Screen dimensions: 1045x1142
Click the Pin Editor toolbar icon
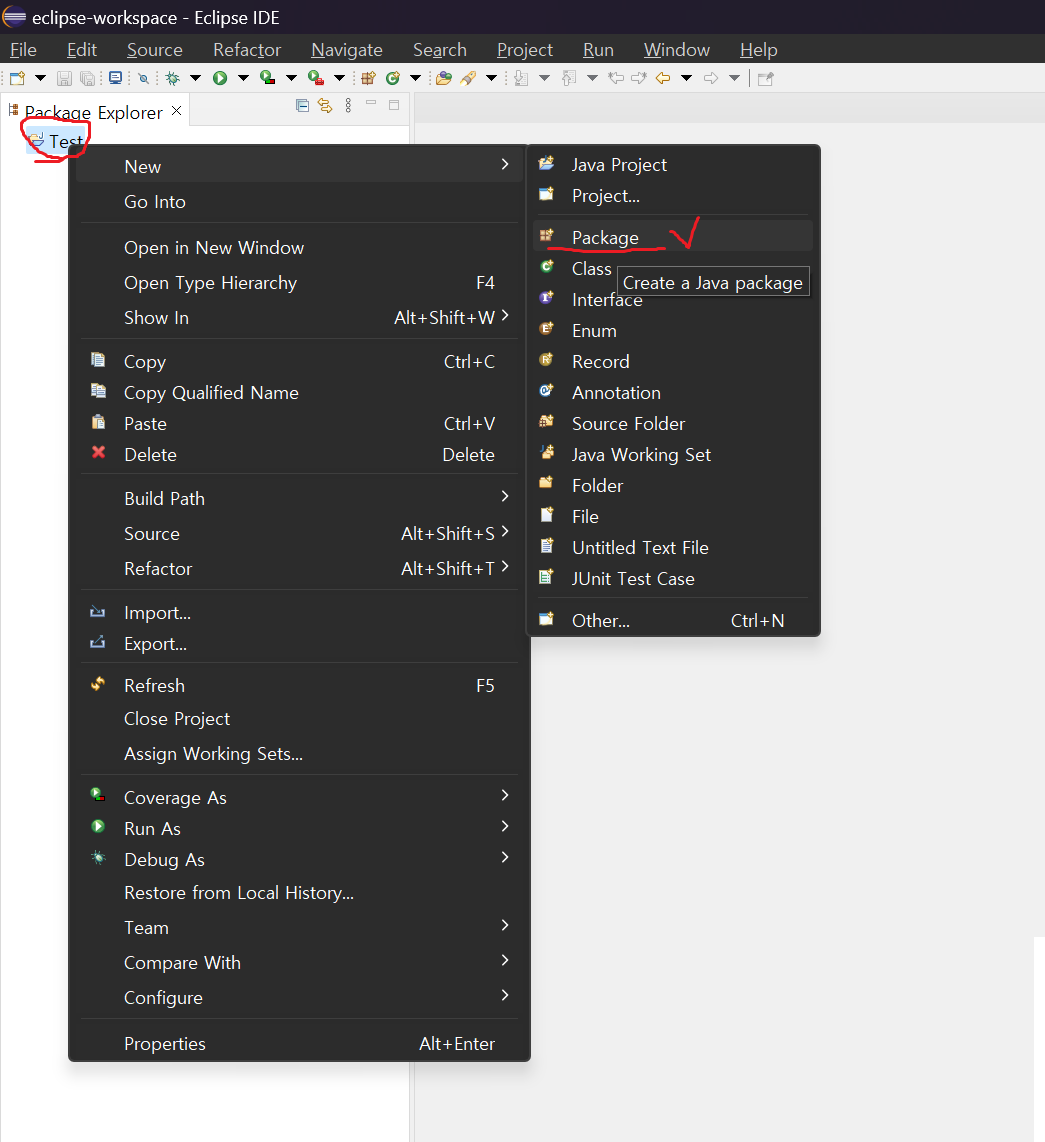(x=765, y=78)
